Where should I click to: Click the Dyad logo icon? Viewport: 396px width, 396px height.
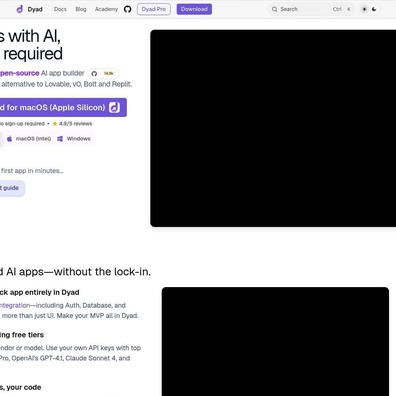point(20,9)
